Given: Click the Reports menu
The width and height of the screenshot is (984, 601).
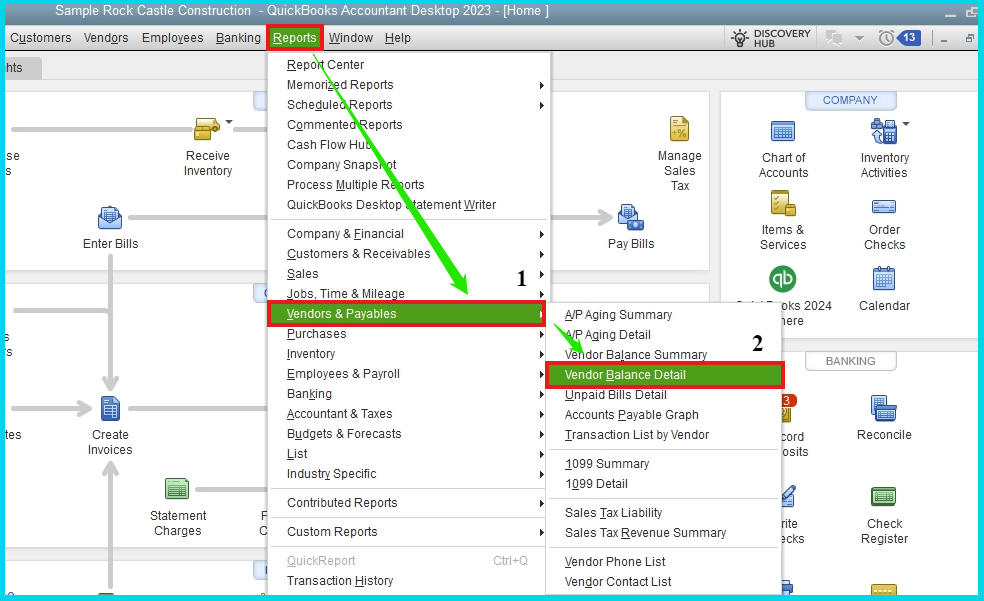Looking at the screenshot, I should pyautogui.click(x=294, y=38).
